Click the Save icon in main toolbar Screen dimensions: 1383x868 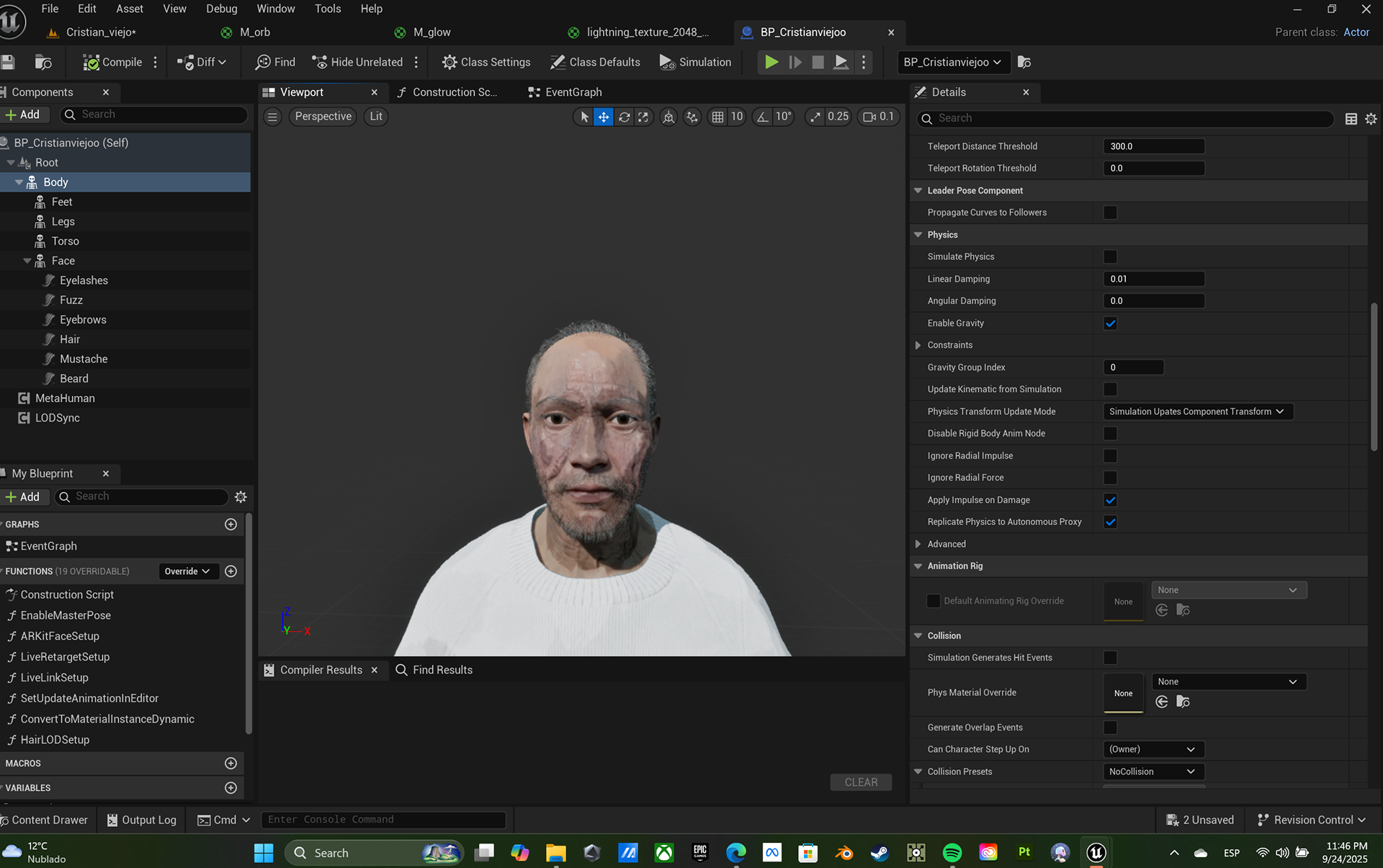pos(8,63)
